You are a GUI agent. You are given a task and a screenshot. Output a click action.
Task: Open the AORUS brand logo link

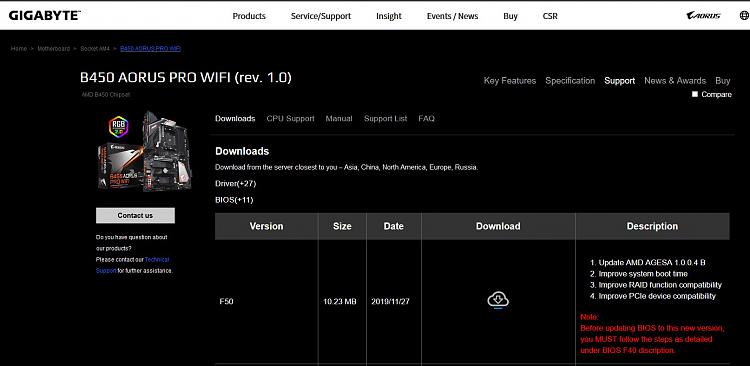click(x=703, y=16)
